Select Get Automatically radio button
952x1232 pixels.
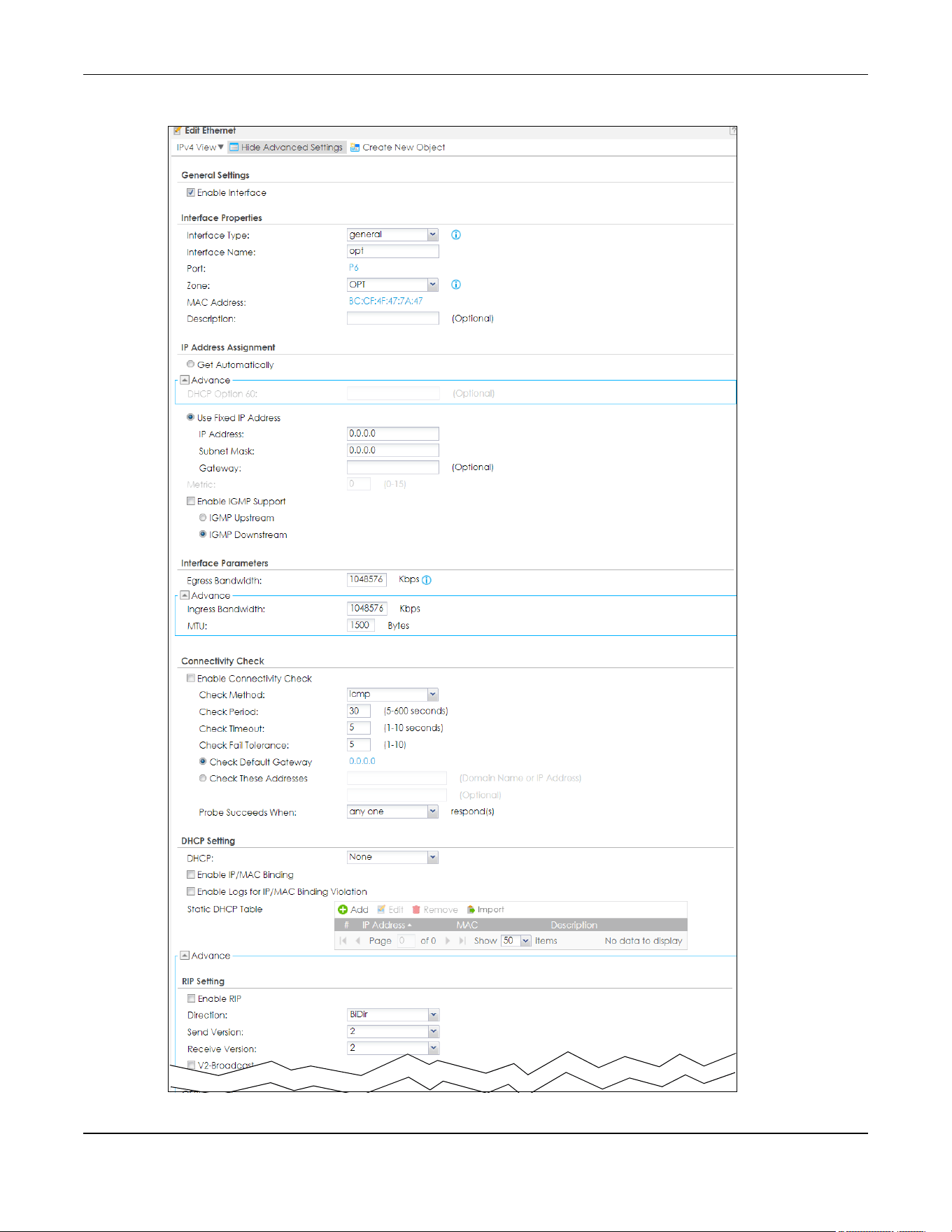pos(190,364)
